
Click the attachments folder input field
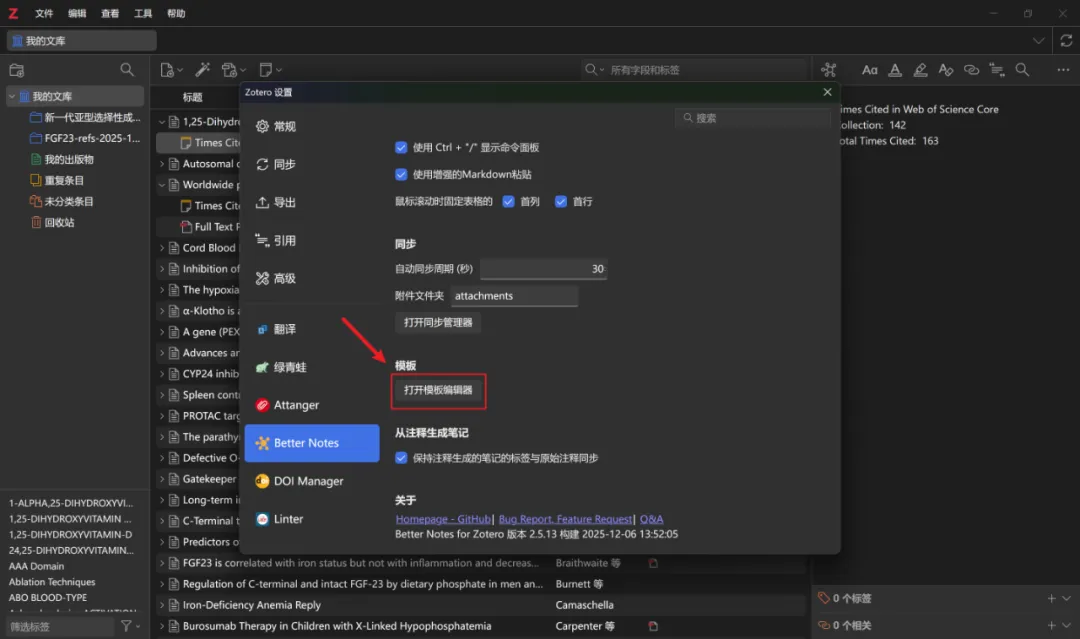514,295
